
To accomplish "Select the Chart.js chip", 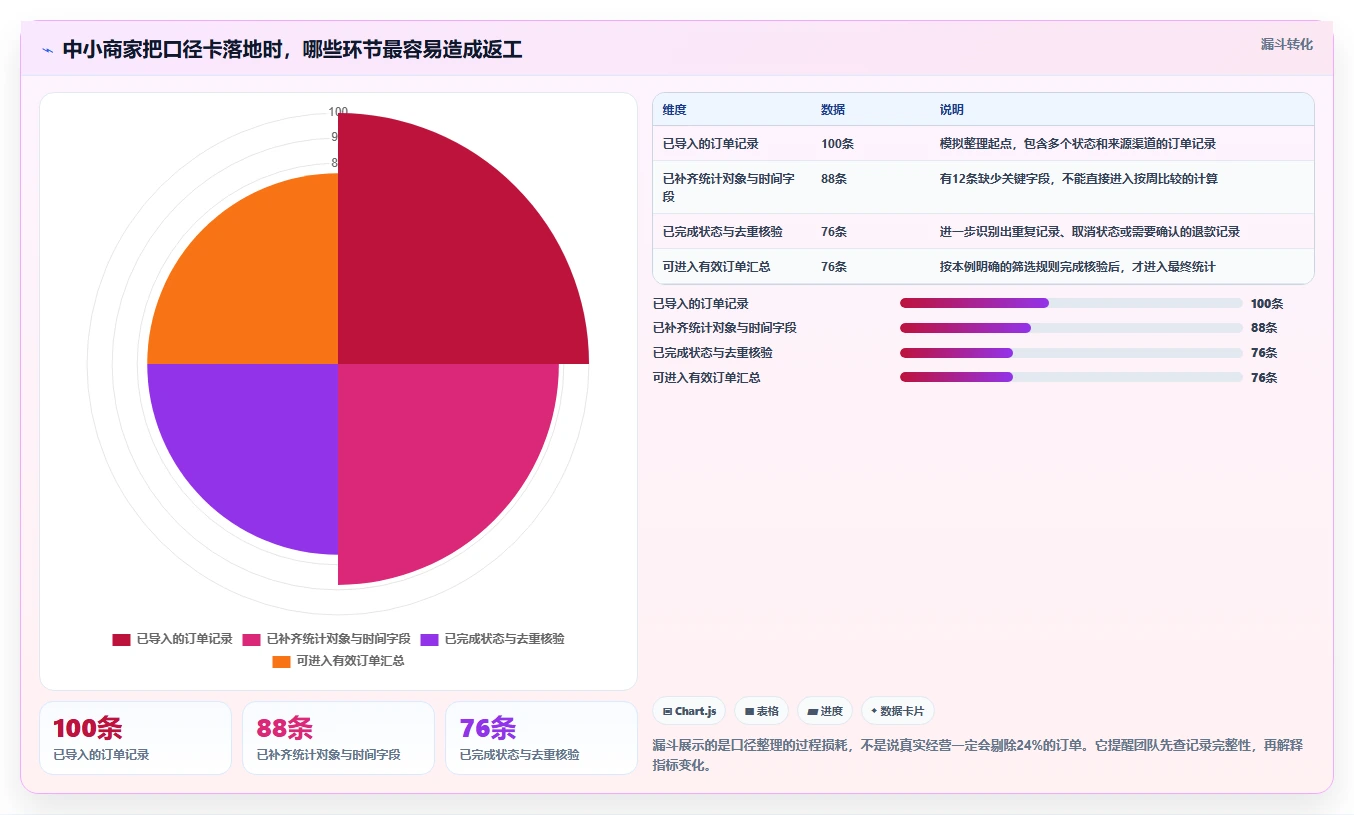I will (x=689, y=711).
